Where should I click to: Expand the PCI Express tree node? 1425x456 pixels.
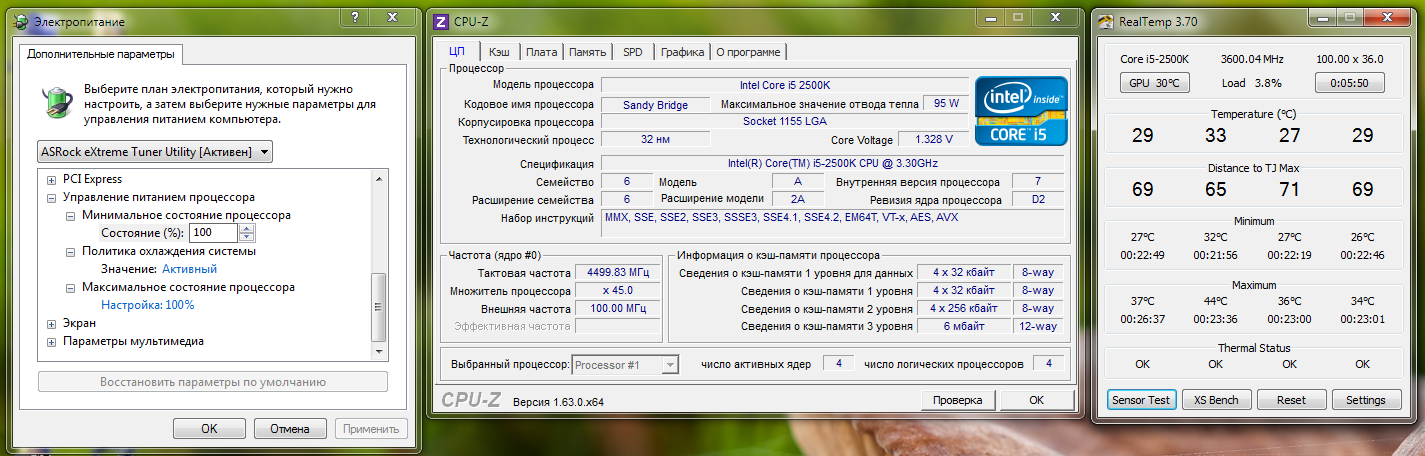click(52, 179)
